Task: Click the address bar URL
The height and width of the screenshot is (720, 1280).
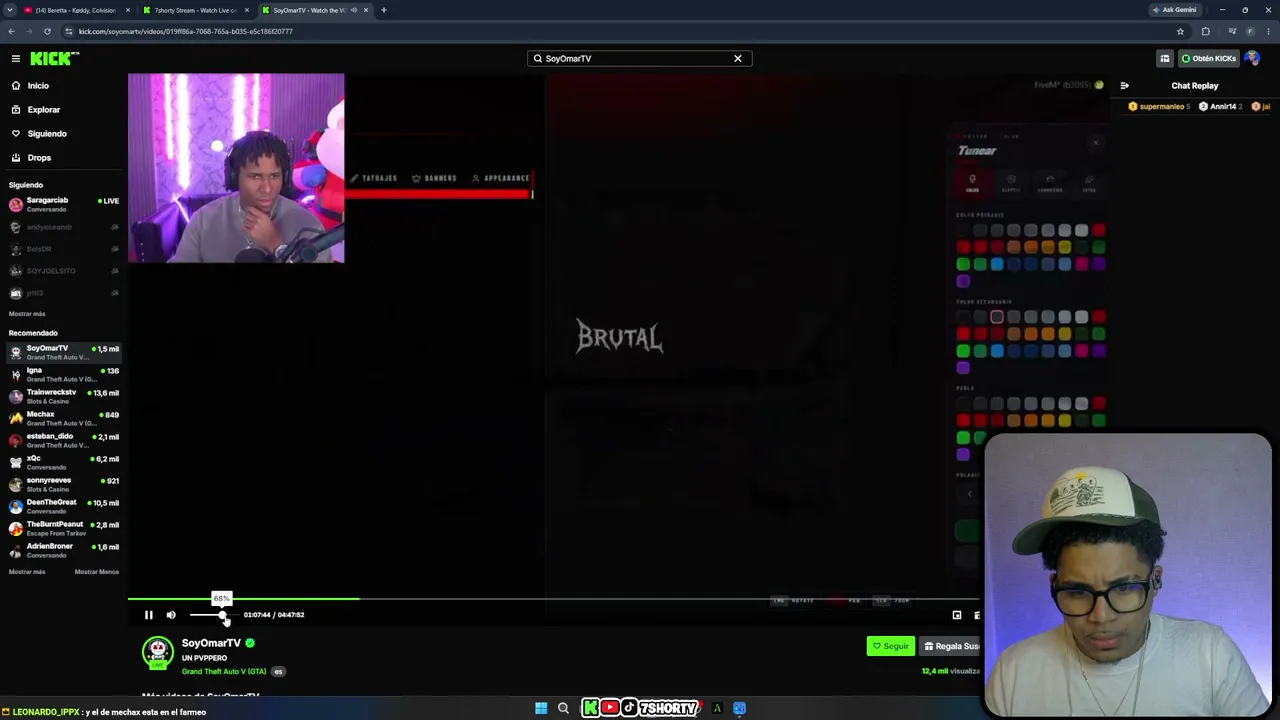Action: pos(186,31)
